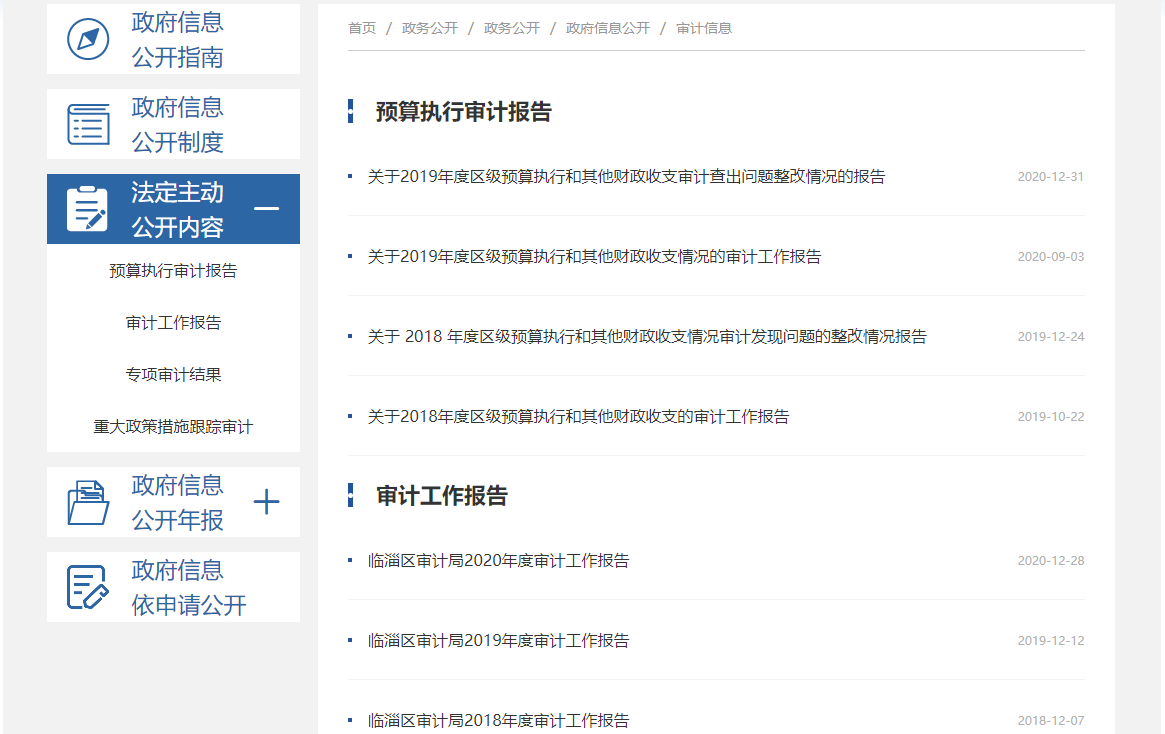Click the folder icon for 政府信息公开年报
The height and width of the screenshot is (734, 1165).
coord(88,502)
